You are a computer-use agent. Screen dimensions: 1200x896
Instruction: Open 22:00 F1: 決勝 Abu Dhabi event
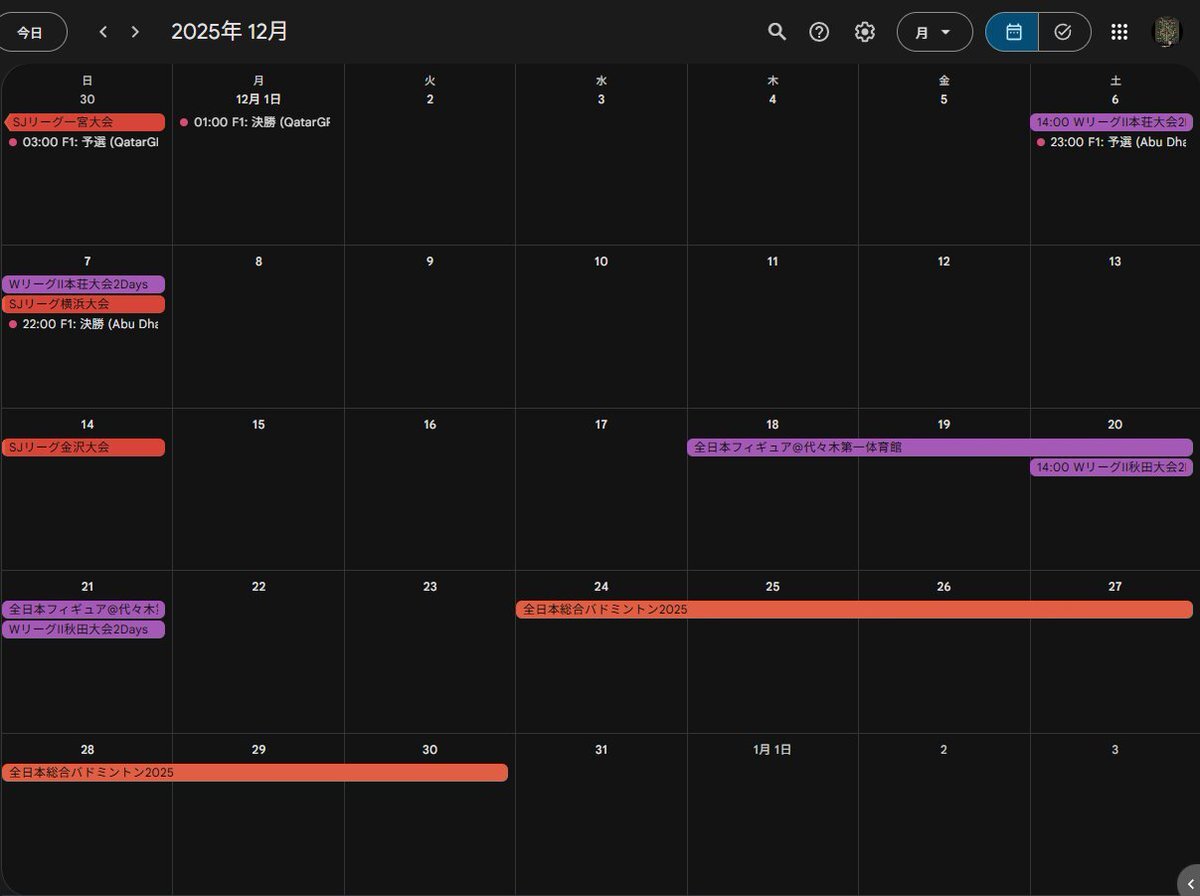[86, 324]
